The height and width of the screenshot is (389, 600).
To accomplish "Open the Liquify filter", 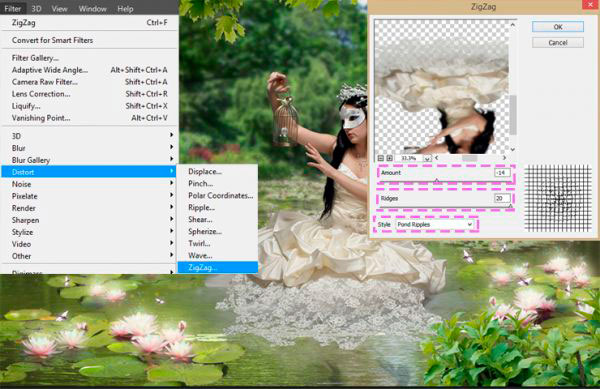I will [x=88, y=106].
